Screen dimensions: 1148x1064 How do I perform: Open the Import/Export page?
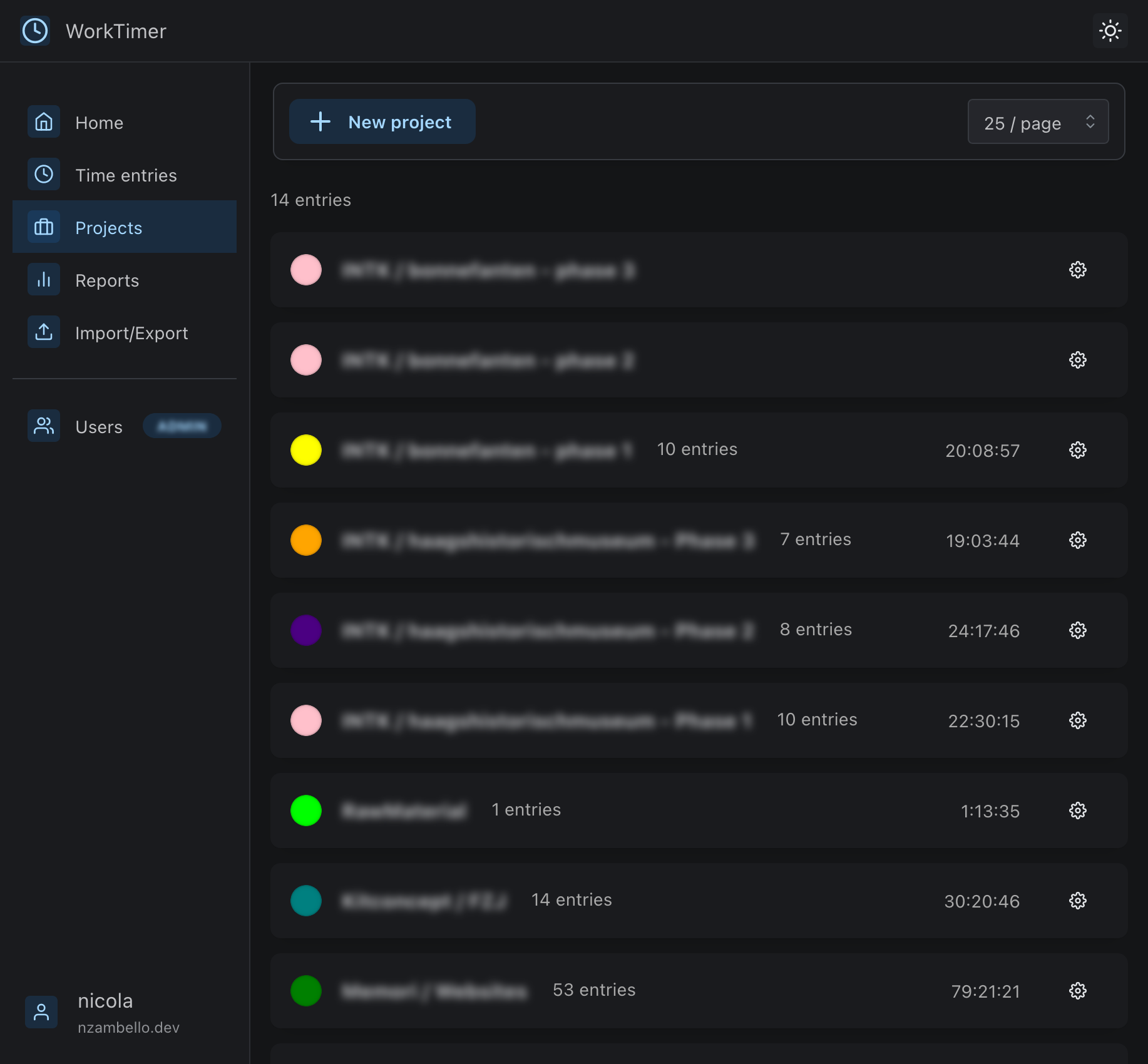[x=131, y=332]
